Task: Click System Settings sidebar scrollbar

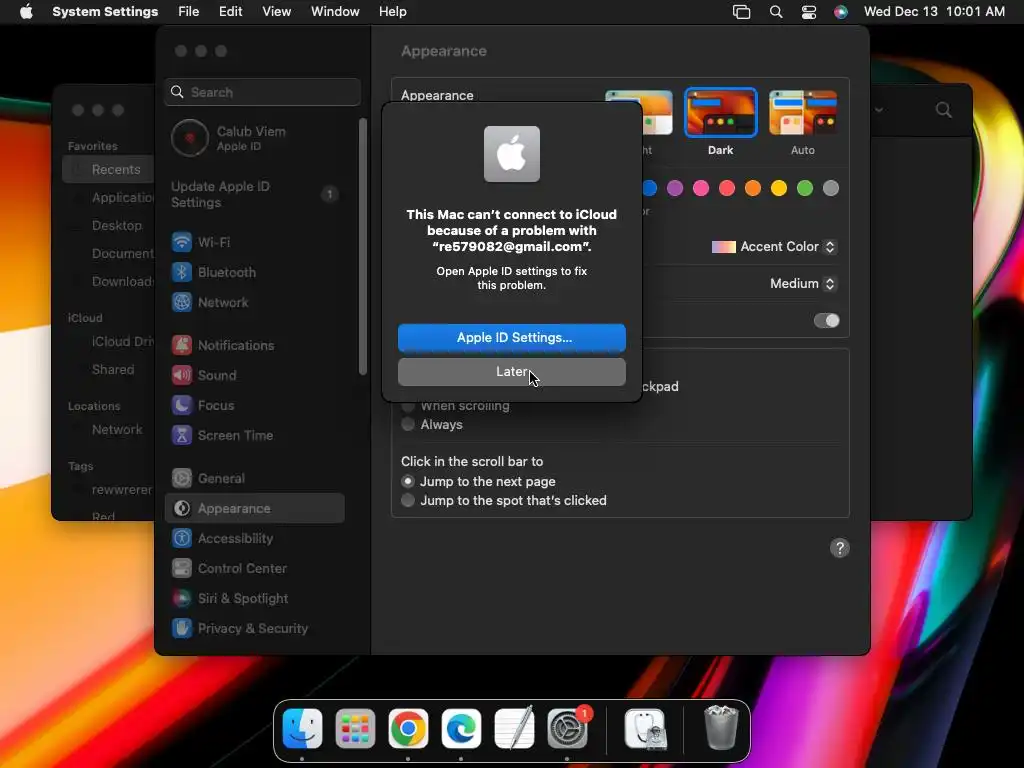Action: coord(363,247)
